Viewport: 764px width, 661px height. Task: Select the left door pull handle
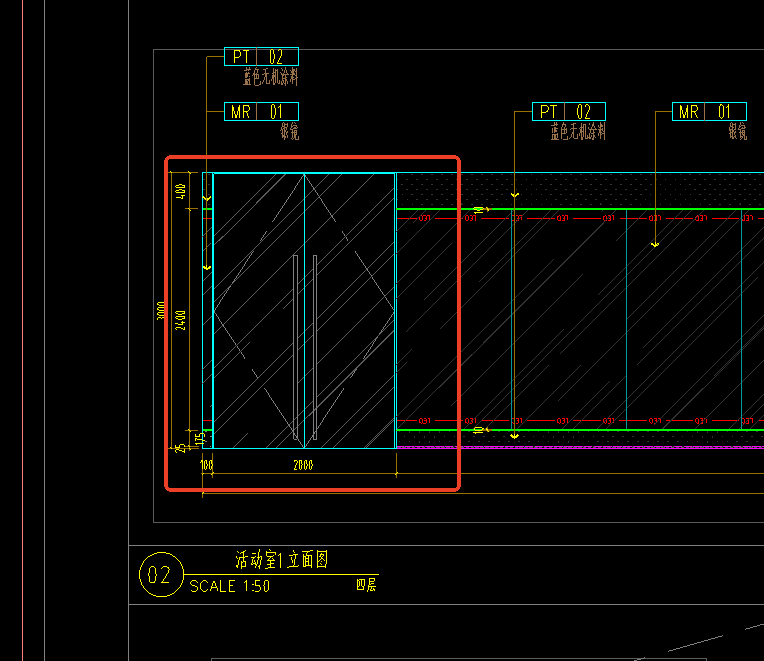click(295, 348)
